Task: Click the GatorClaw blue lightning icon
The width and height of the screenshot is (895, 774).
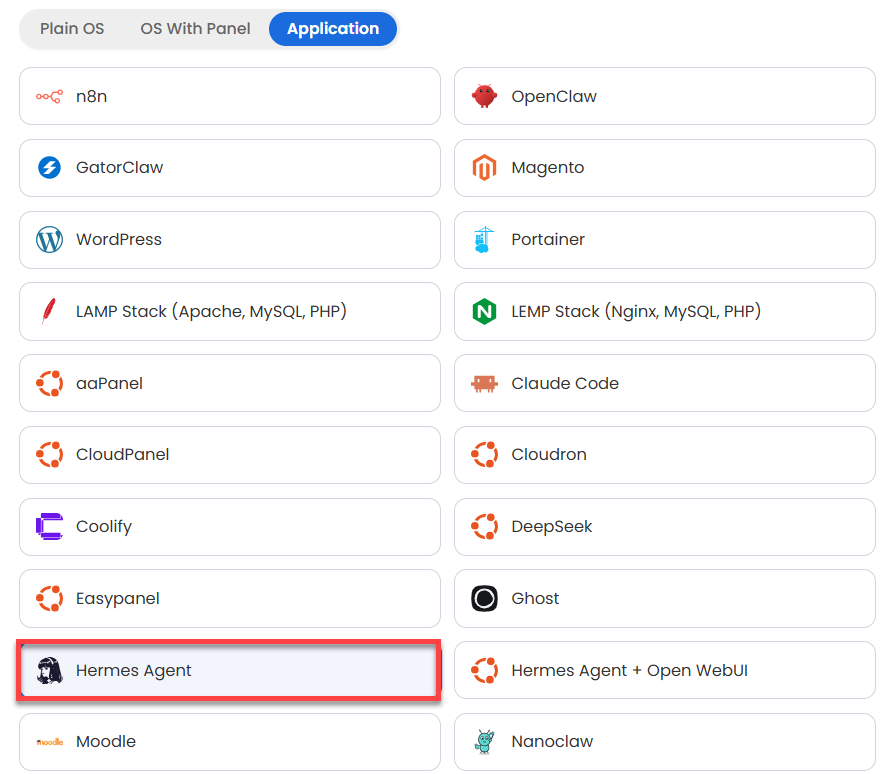Action: click(50, 168)
